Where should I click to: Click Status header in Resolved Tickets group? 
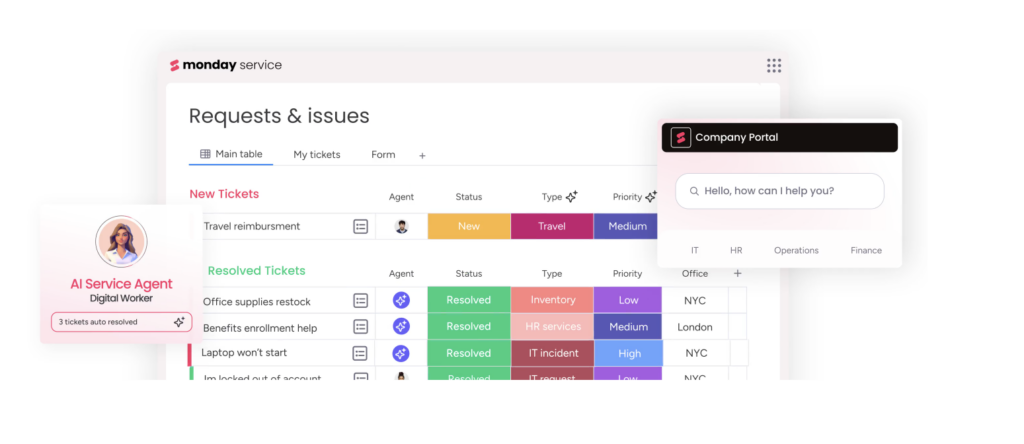tap(468, 274)
